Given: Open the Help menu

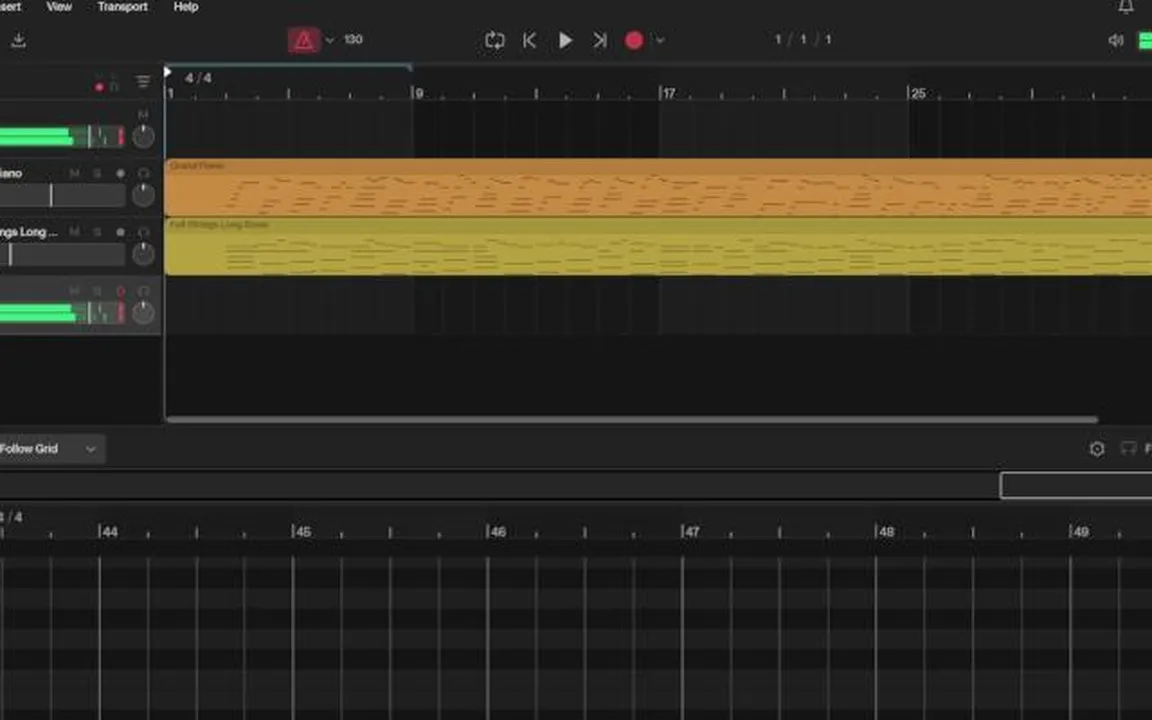Looking at the screenshot, I should 186,7.
